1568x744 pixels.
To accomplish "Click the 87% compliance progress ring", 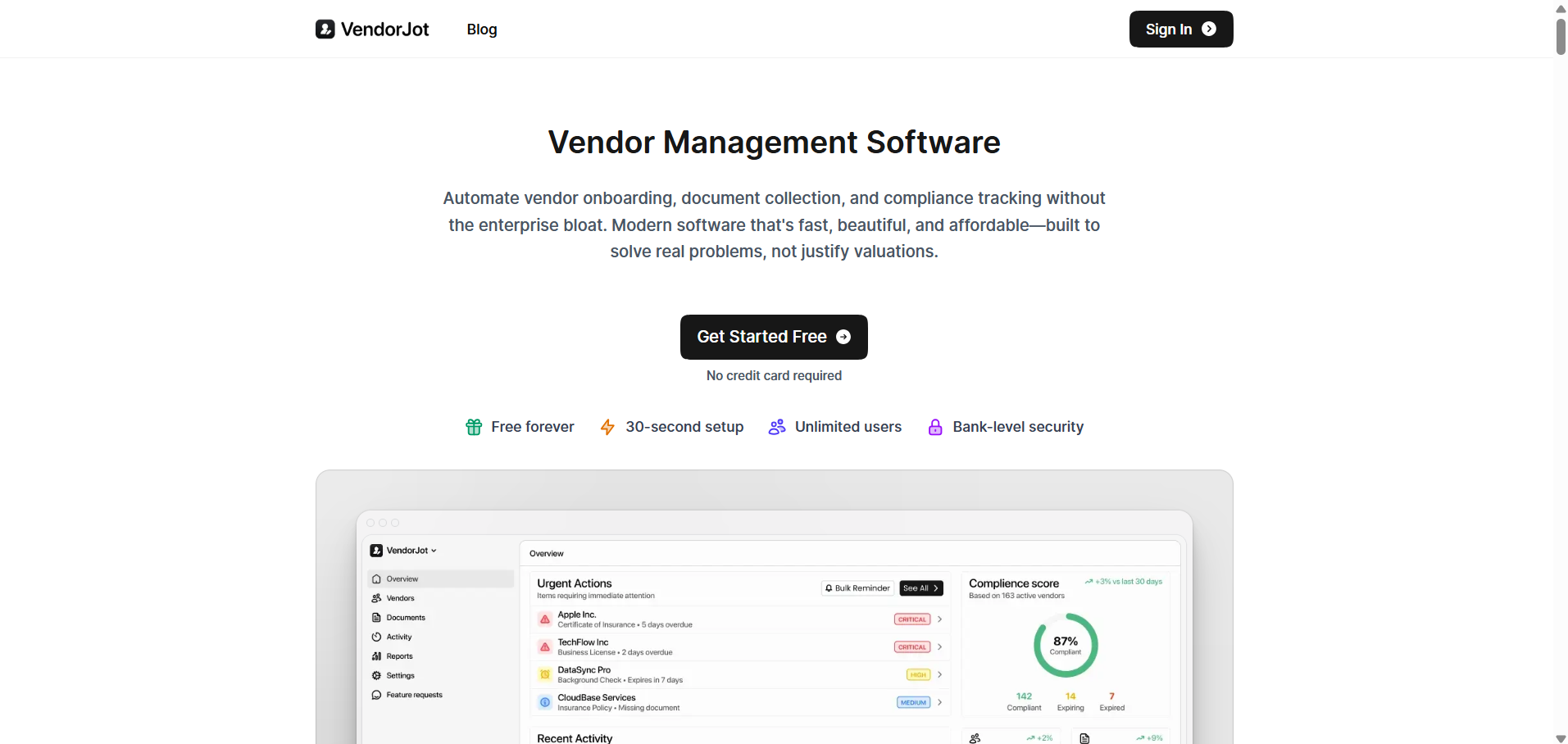I will 1066,645.
